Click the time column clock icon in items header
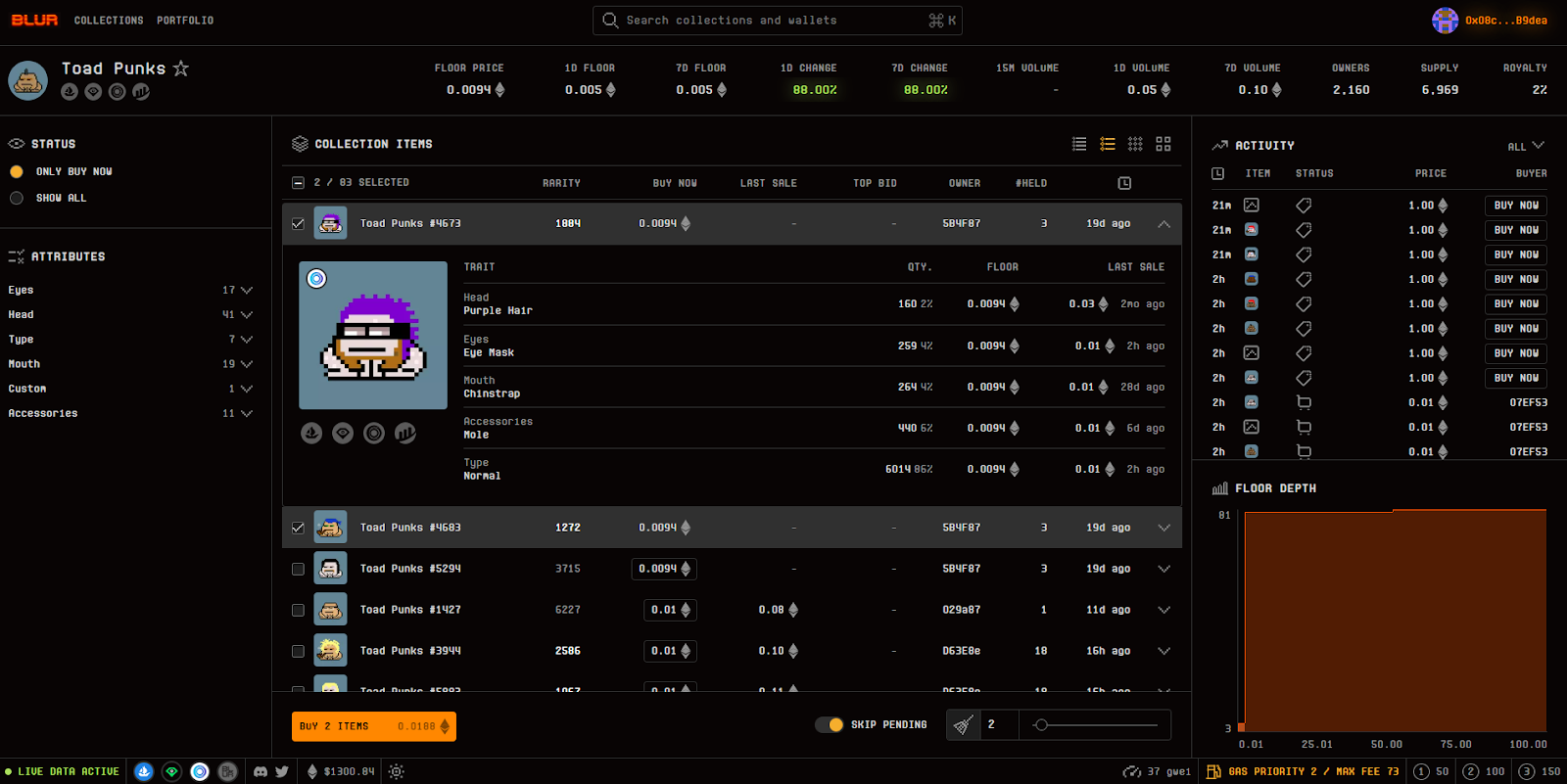1567x784 pixels. point(1124,183)
